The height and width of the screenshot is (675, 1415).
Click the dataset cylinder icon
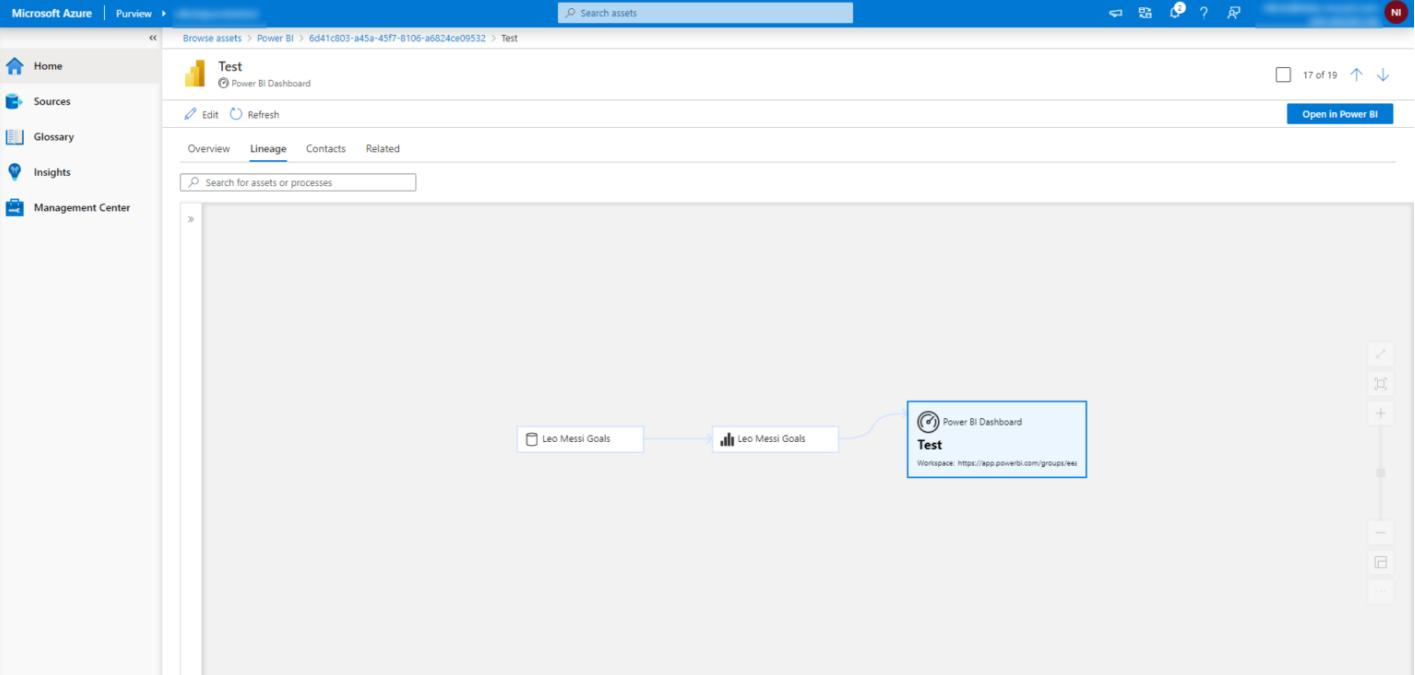[532, 439]
